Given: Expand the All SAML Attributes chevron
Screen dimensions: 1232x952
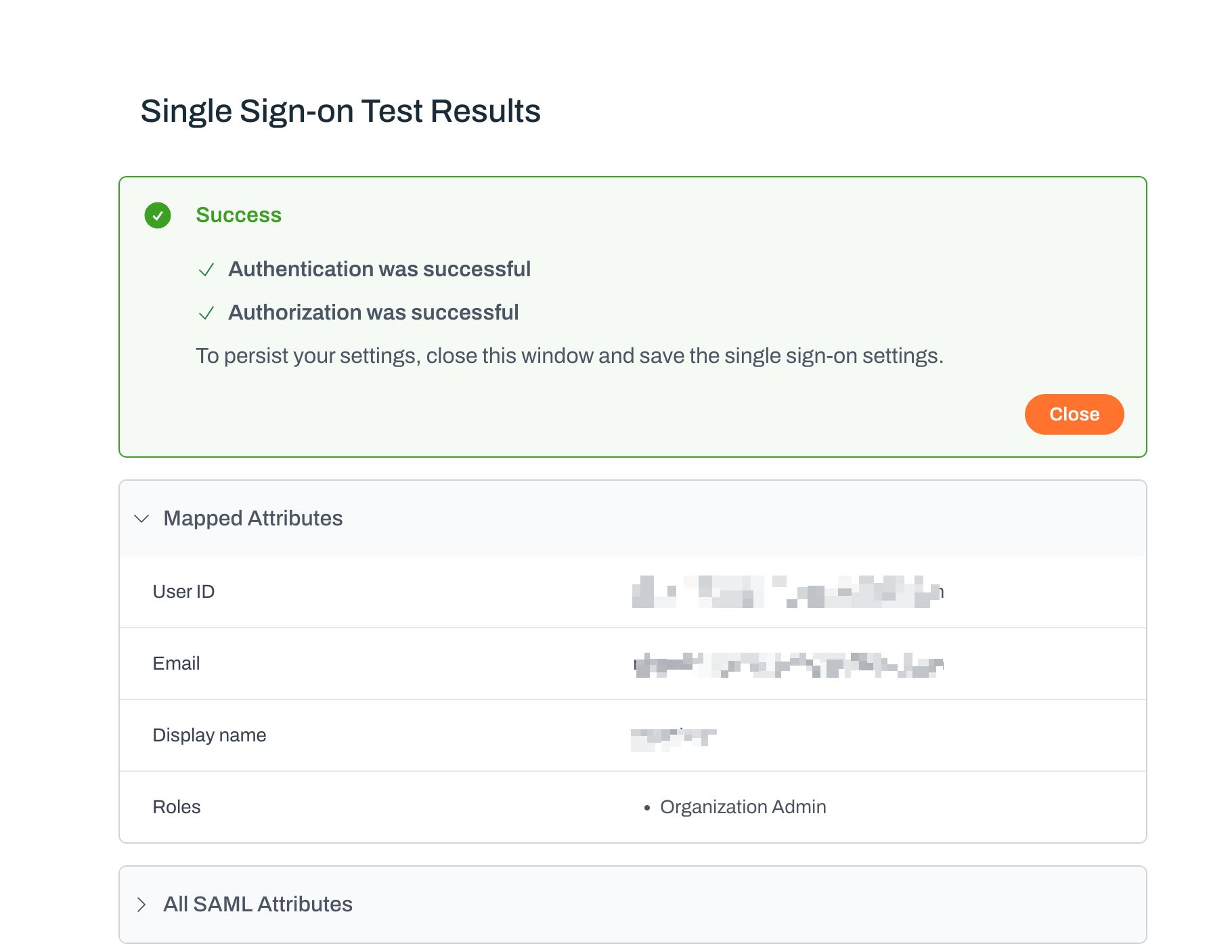Looking at the screenshot, I should (141, 905).
